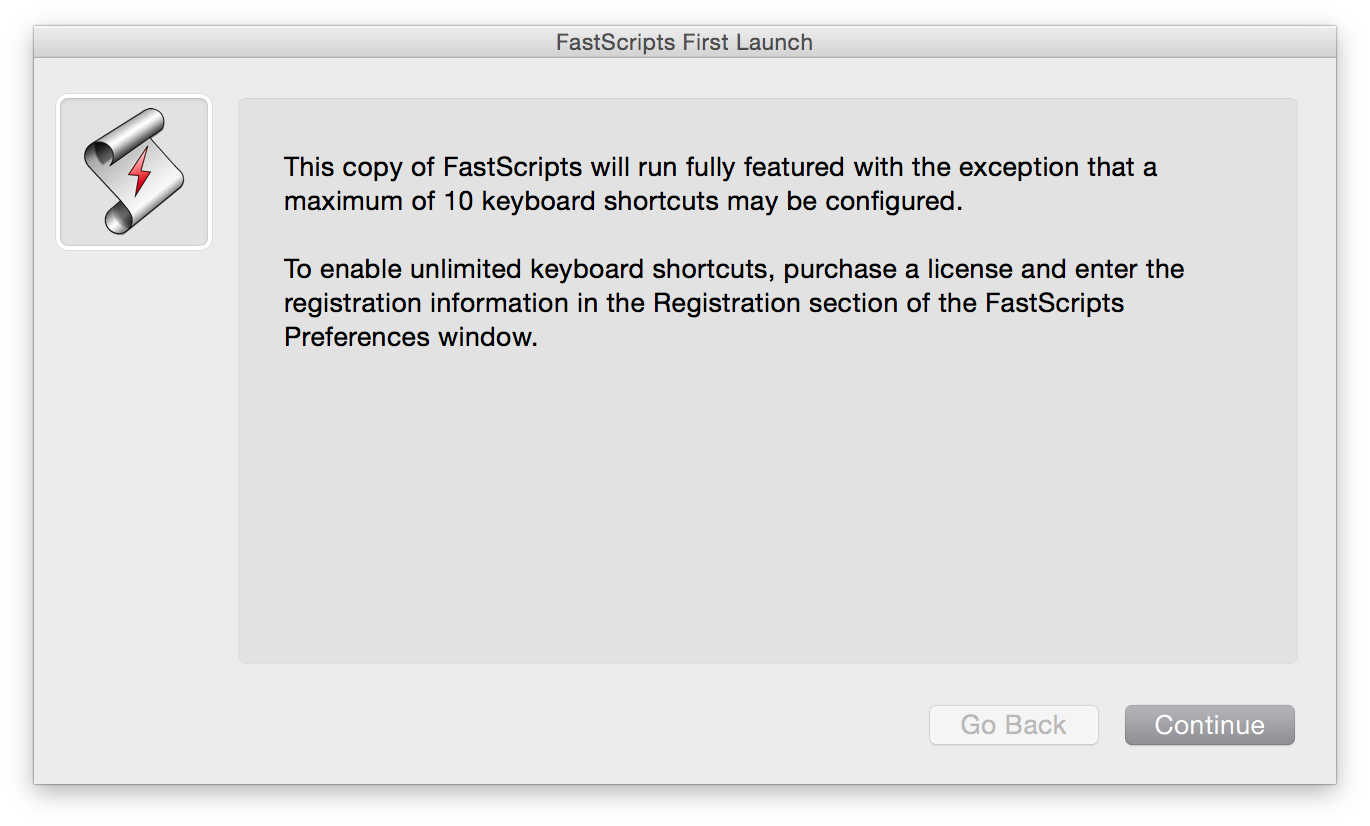Click the FastScripts First Launch title bar
Image resolution: width=1370 pixels, height=826 pixels.
[684, 42]
